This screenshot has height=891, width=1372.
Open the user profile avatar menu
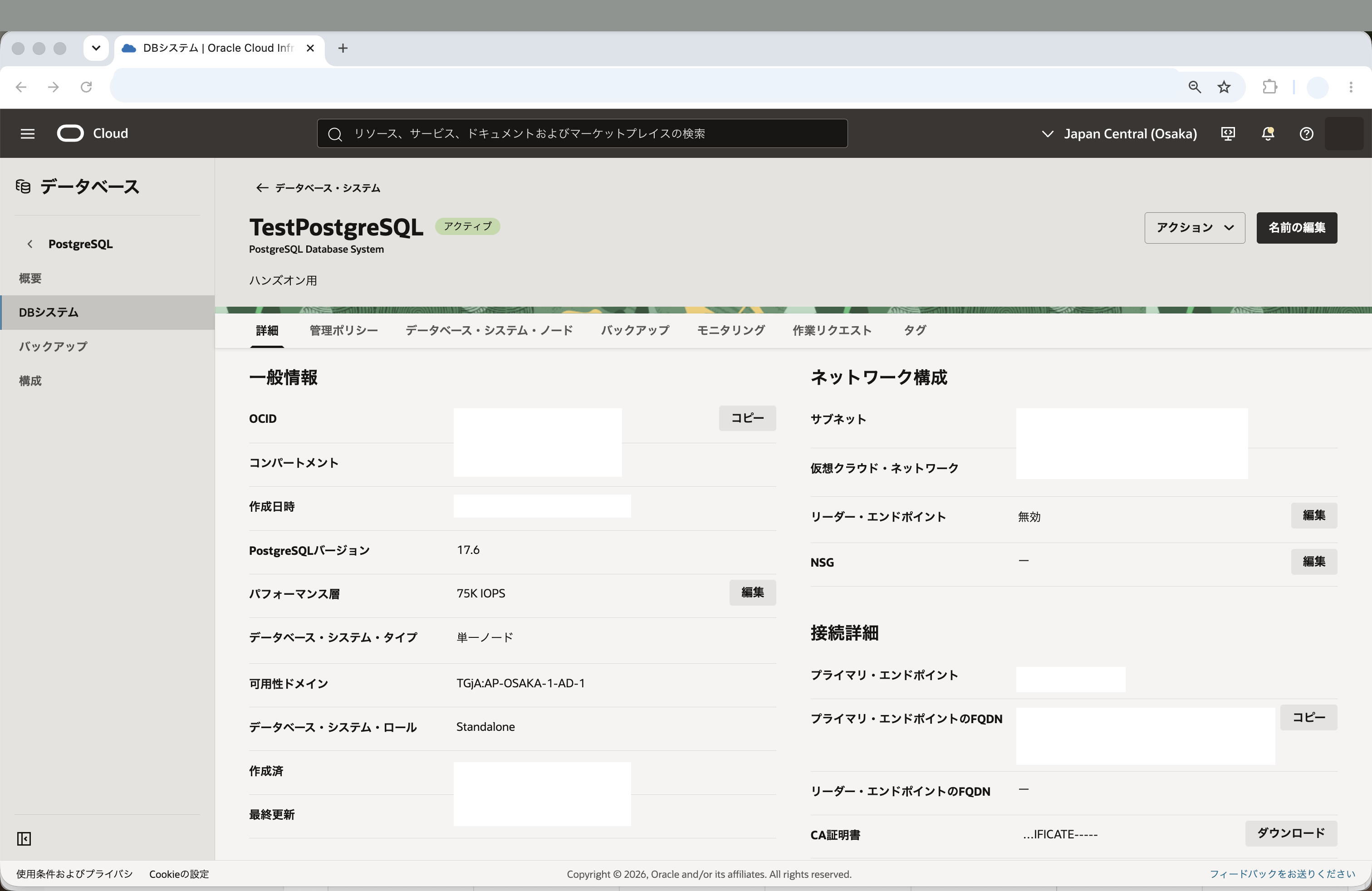[x=1344, y=134]
